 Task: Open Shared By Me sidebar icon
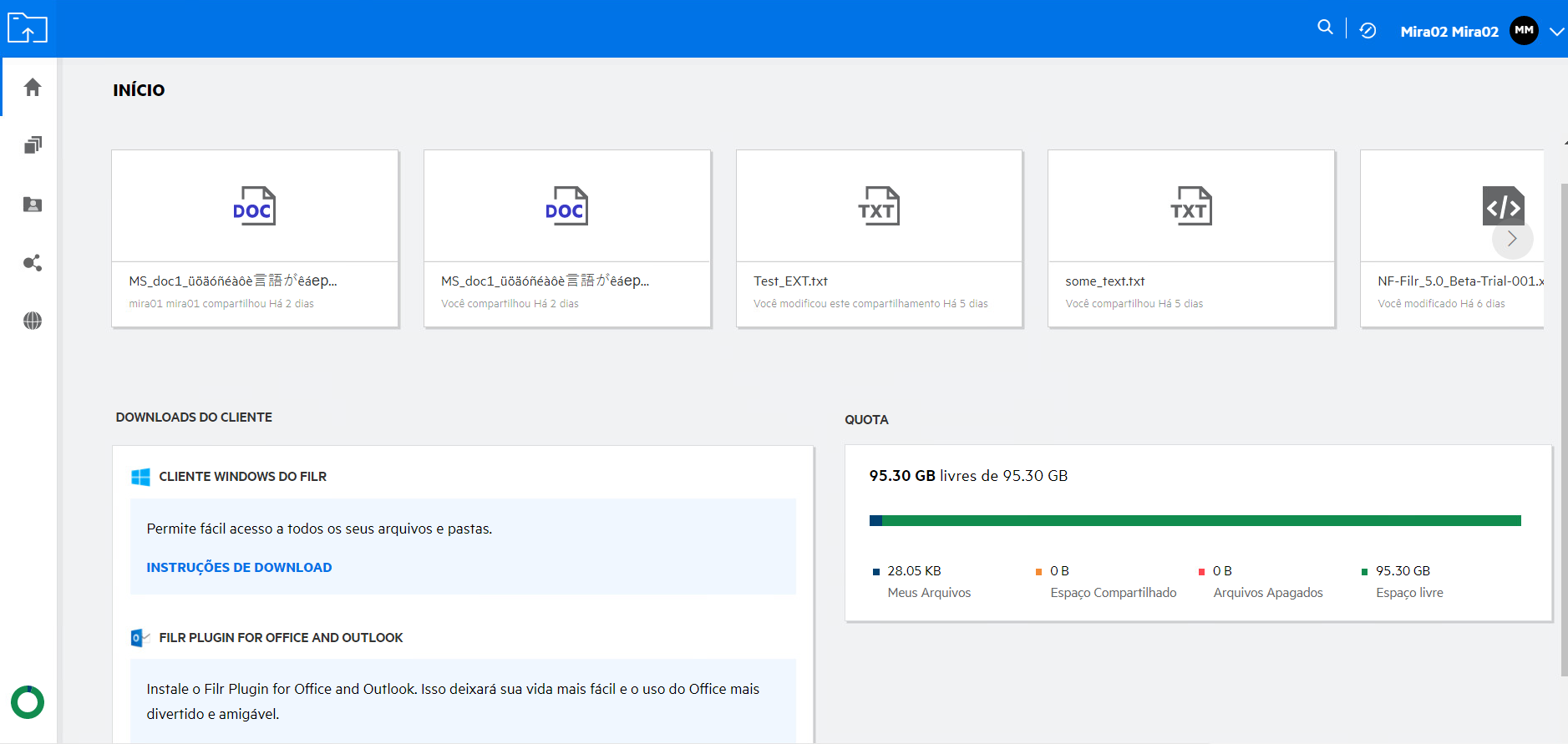(33, 263)
